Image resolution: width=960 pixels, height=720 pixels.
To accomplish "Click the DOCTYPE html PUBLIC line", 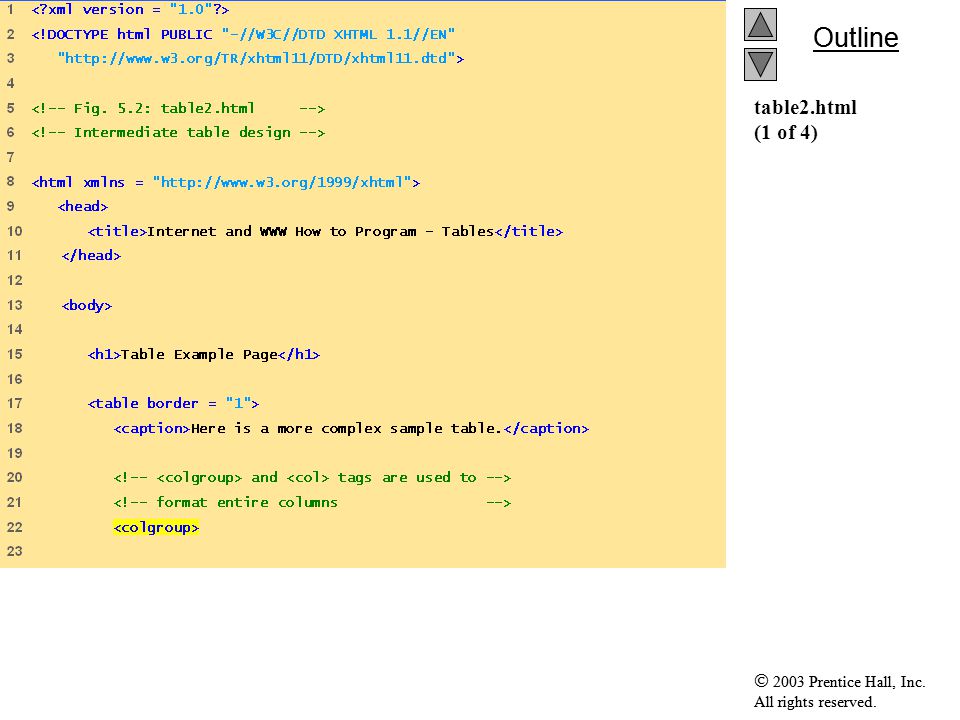I will (243, 34).
